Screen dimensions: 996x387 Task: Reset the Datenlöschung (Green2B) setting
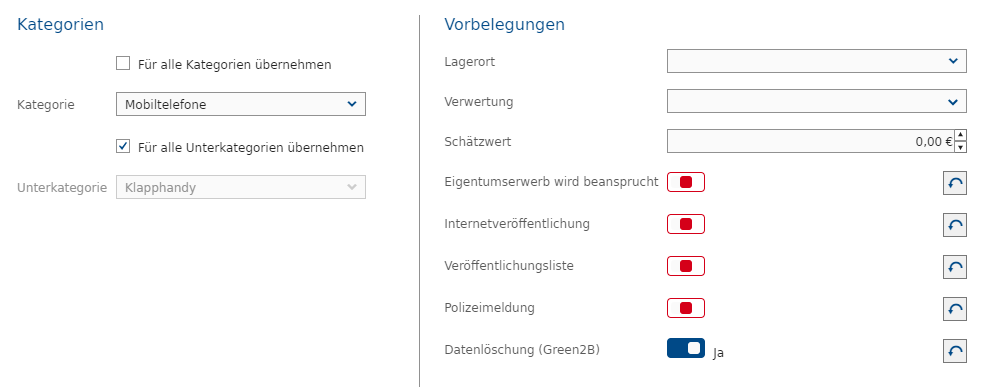tap(955, 351)
